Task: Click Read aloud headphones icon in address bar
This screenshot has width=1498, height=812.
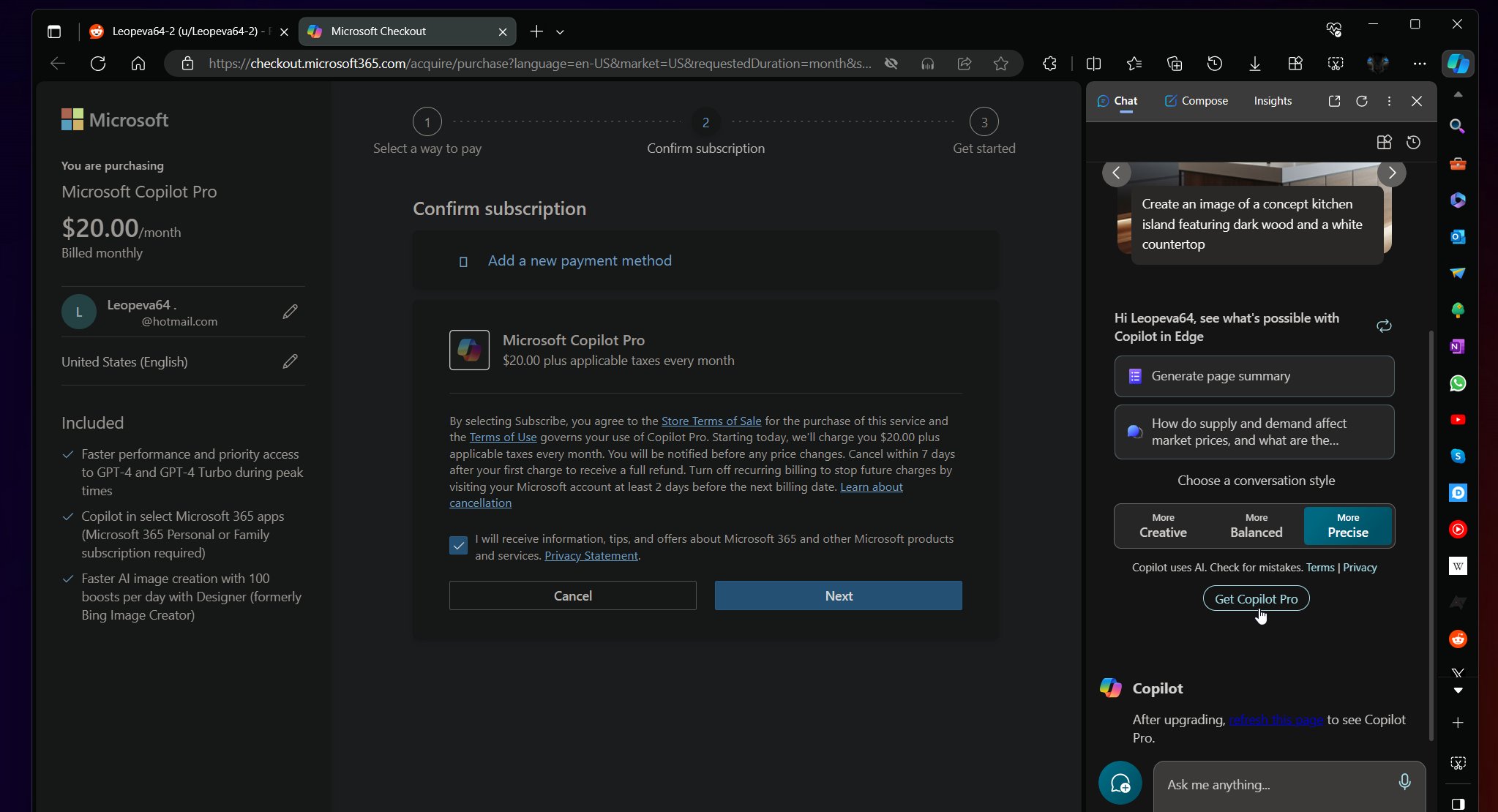Action: coord(927,64)
